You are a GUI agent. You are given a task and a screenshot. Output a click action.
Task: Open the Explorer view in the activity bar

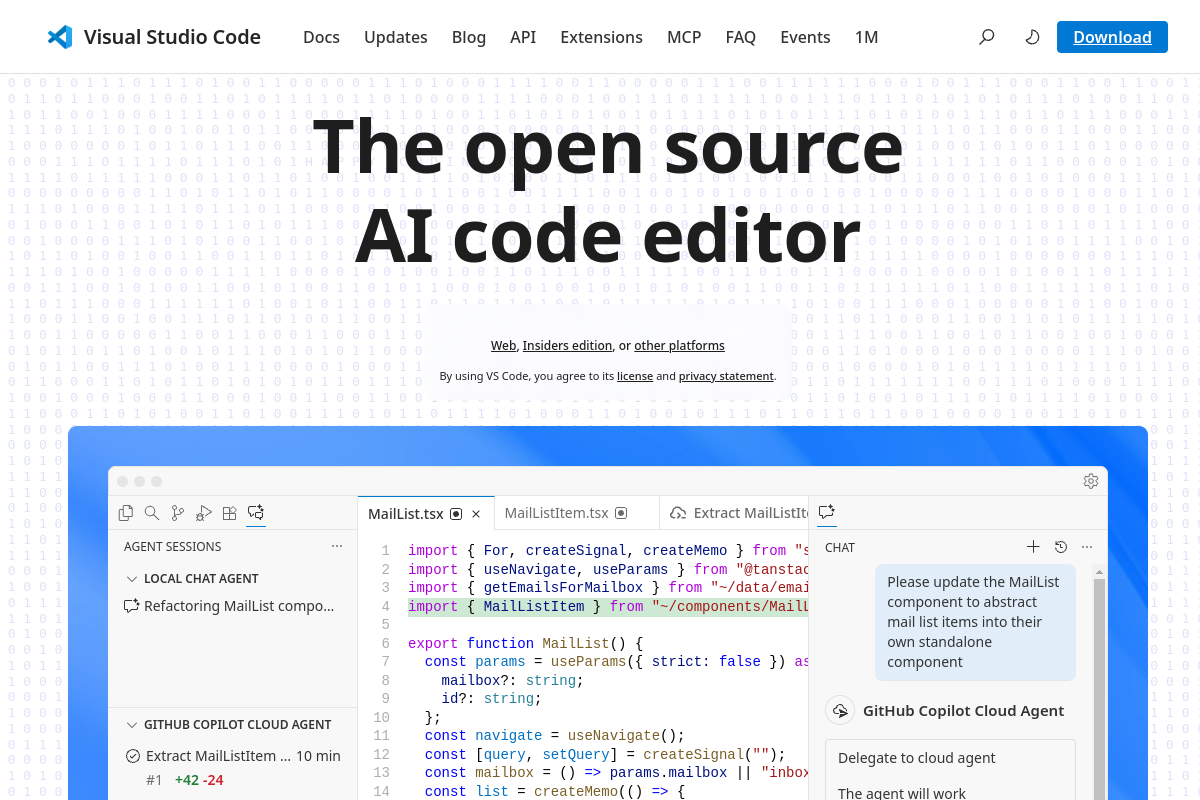pos(126,512)
